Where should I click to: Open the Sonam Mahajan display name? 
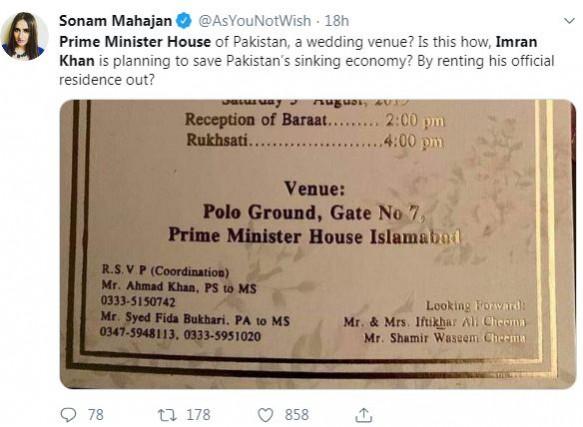pyautogui.click(x=115, y=21)
